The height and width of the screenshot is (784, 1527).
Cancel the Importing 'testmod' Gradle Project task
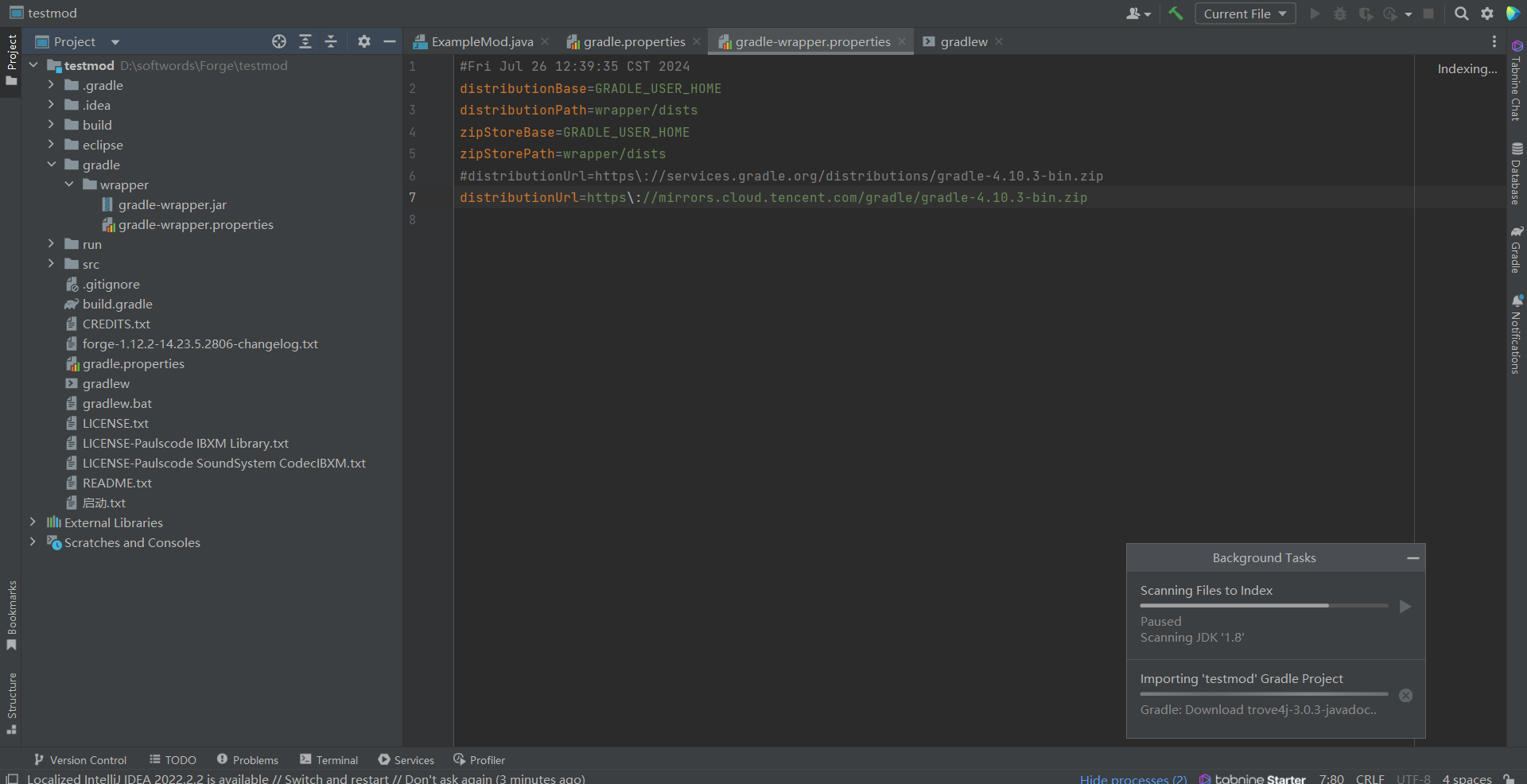pyautogui.click(x=1405, y=696)
